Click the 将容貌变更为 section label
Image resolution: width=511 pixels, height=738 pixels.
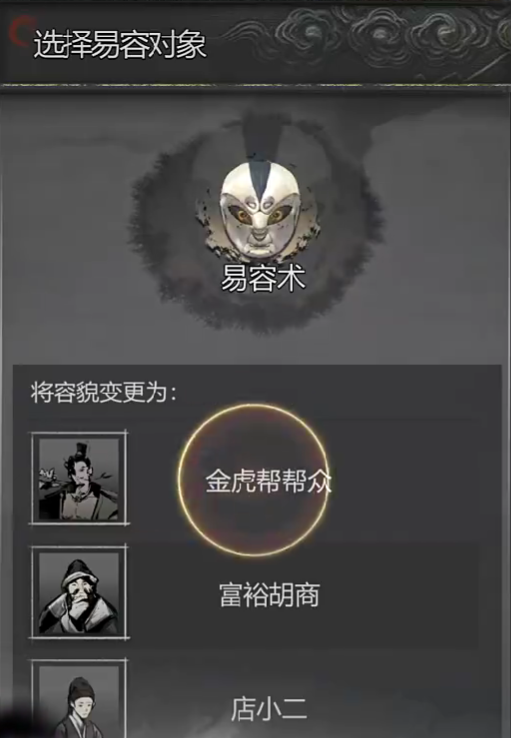104,392
